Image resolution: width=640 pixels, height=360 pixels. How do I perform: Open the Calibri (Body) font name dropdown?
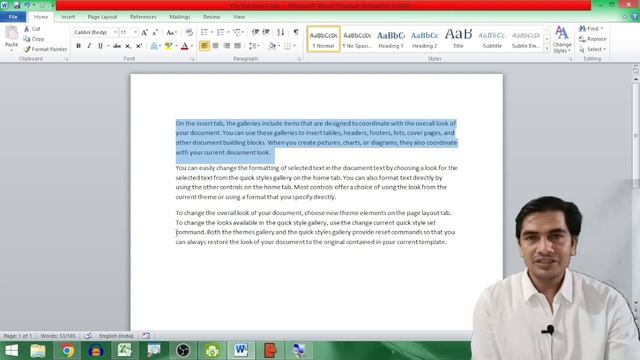[x=116, y=32]
